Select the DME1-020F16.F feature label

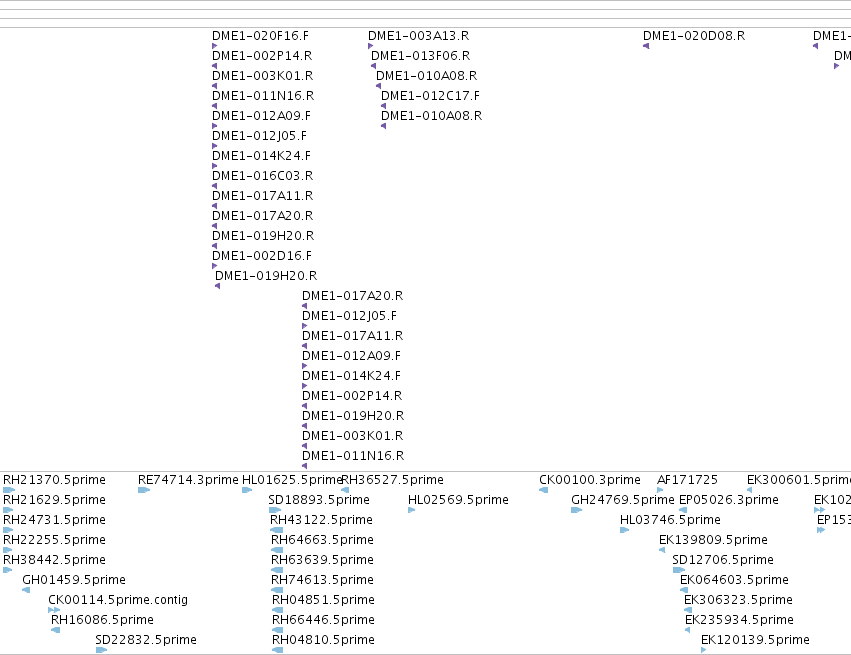coord(261,36)
